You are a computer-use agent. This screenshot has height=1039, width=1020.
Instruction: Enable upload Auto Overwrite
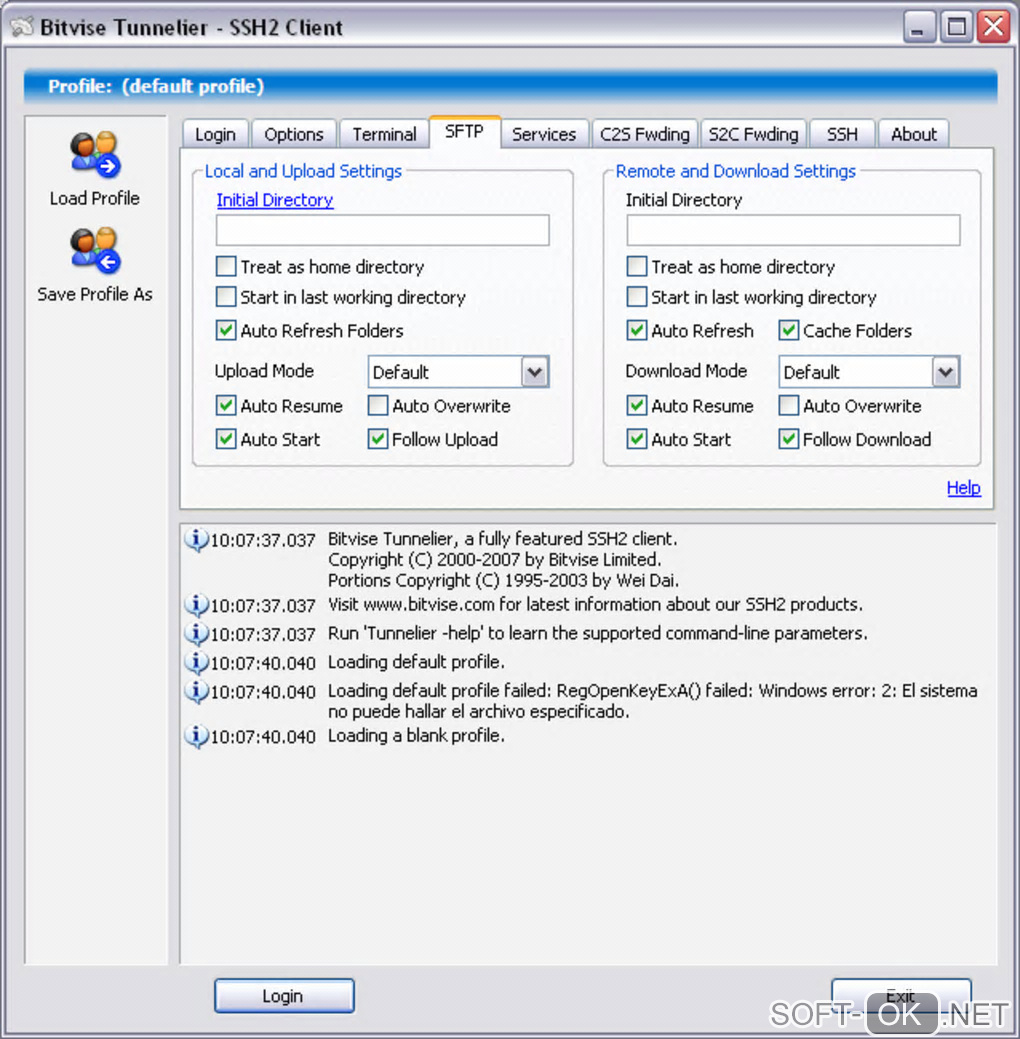click(x=378, y=405)
